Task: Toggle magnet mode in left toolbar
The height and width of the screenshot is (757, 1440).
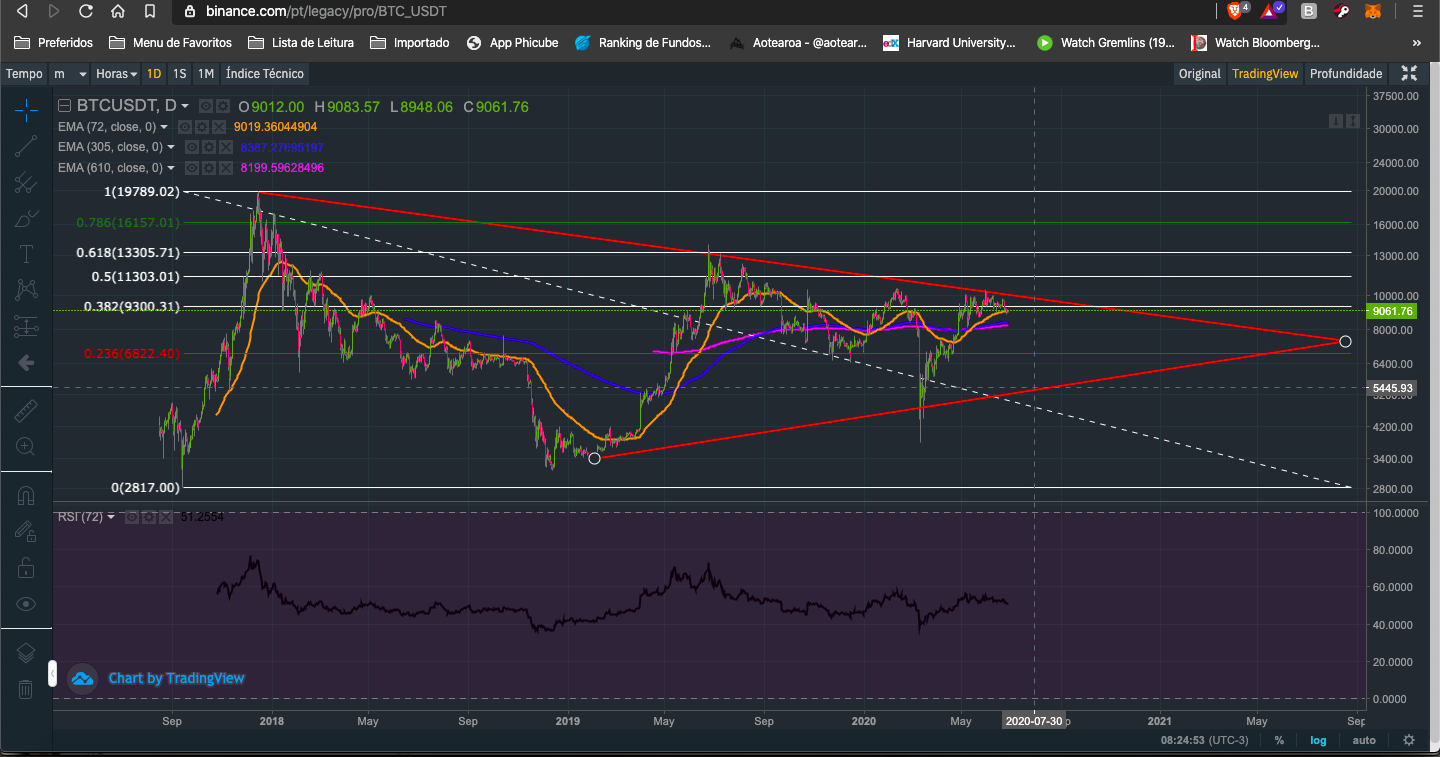Action: [x=26, y=496]
